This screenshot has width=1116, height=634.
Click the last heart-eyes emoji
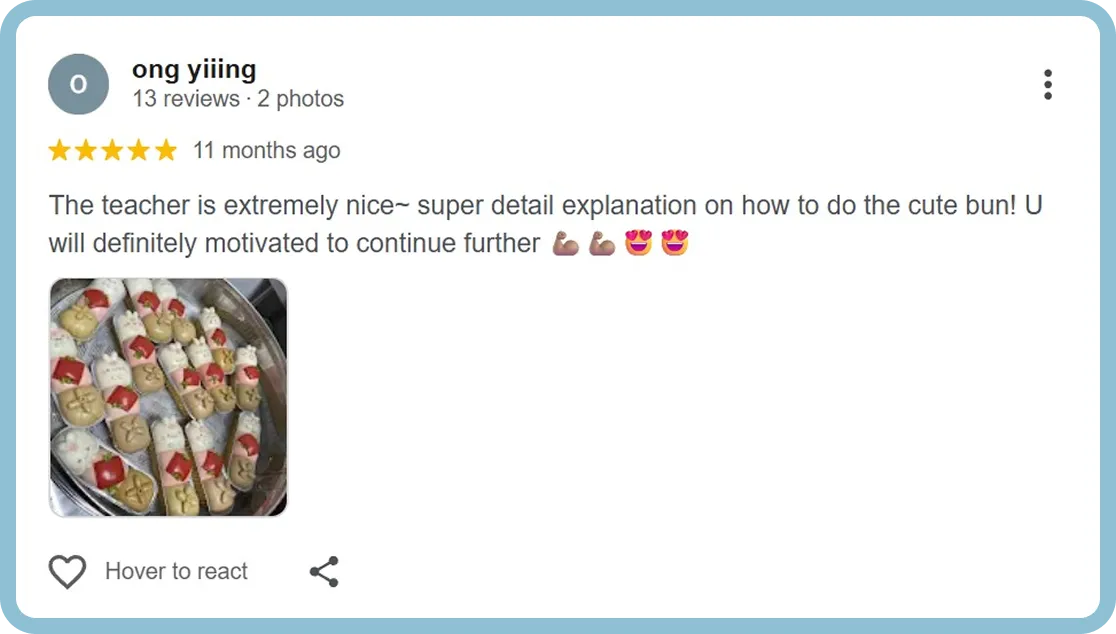click(675, 243)
